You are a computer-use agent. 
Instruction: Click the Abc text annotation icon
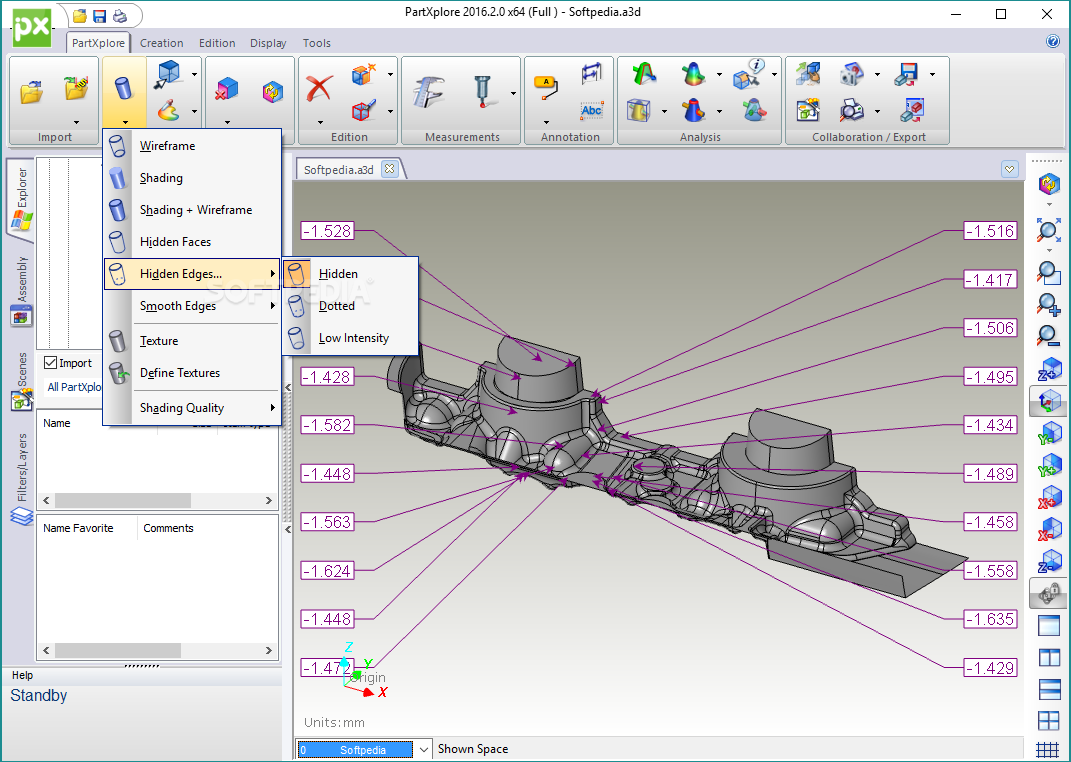click(x=592, y=110)
